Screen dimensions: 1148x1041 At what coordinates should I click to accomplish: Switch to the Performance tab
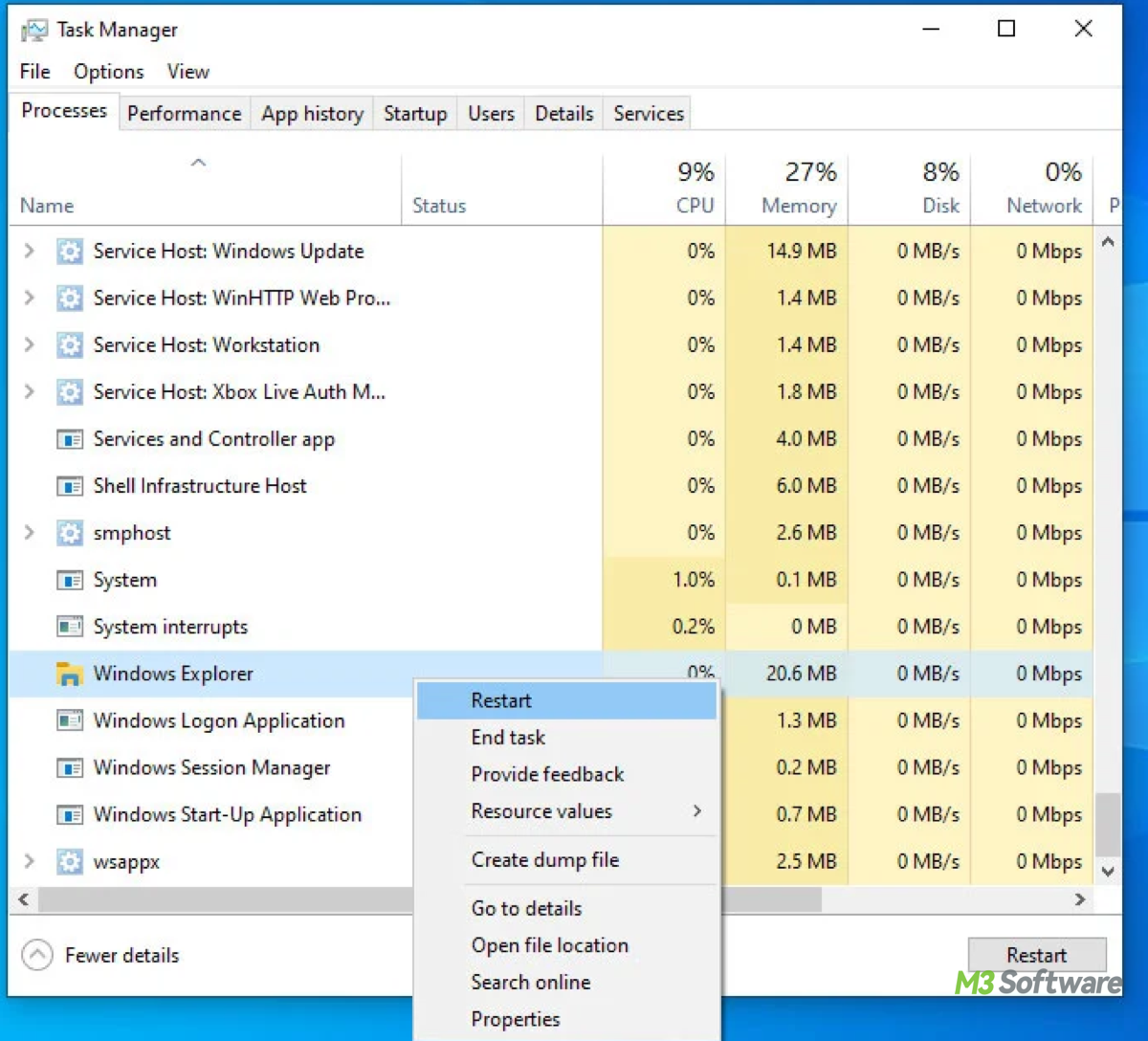(185, 113)
